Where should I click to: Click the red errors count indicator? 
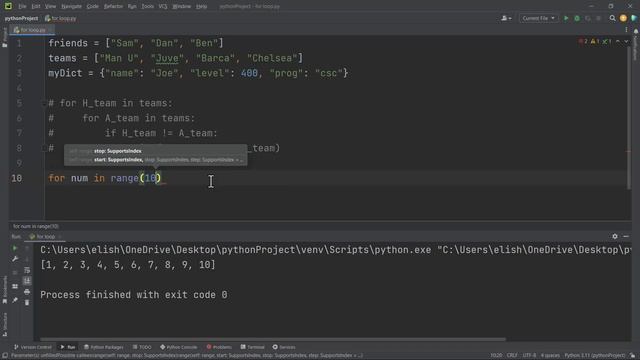[x=583, y=41]
